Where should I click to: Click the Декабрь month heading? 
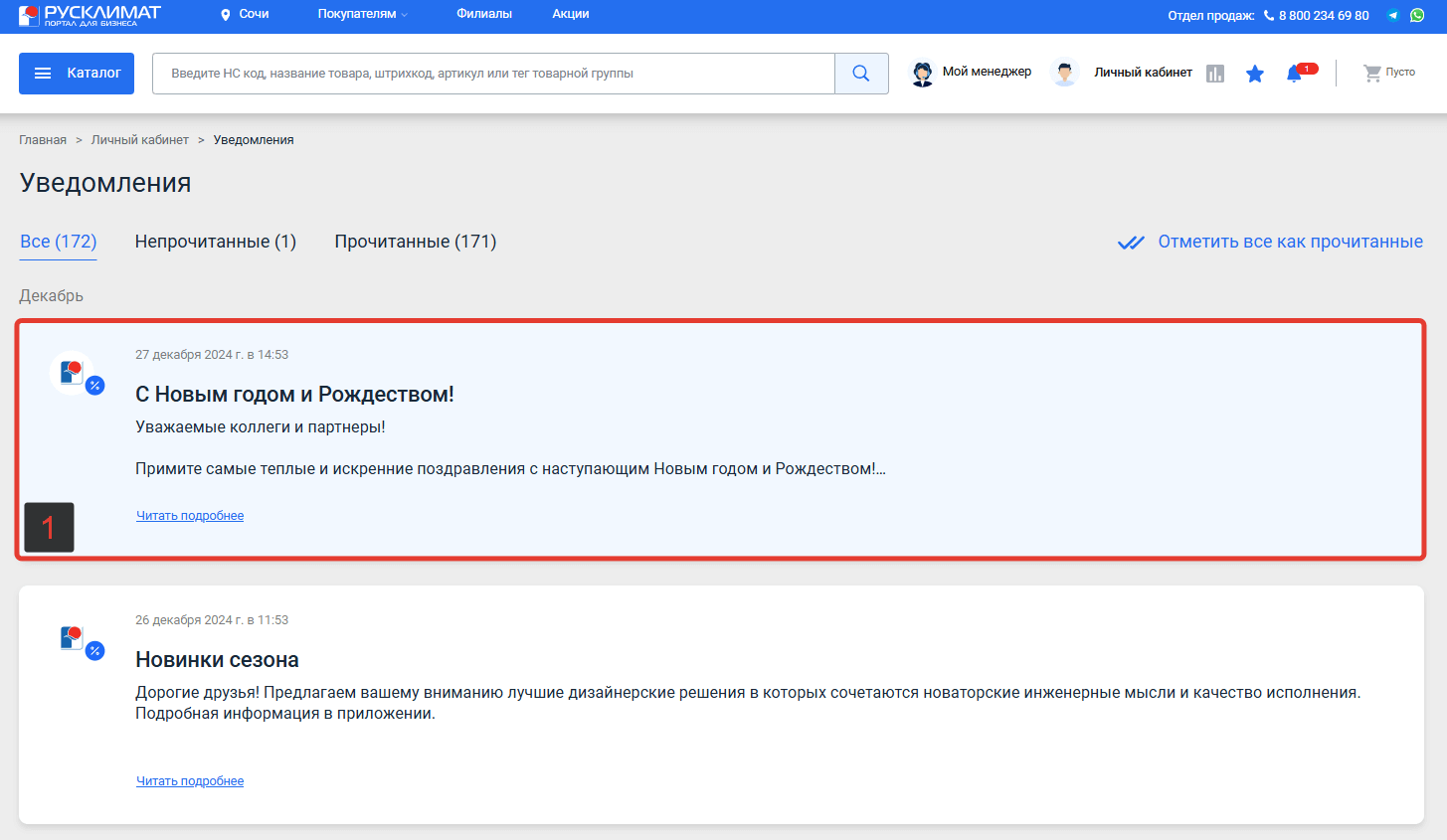52,296
